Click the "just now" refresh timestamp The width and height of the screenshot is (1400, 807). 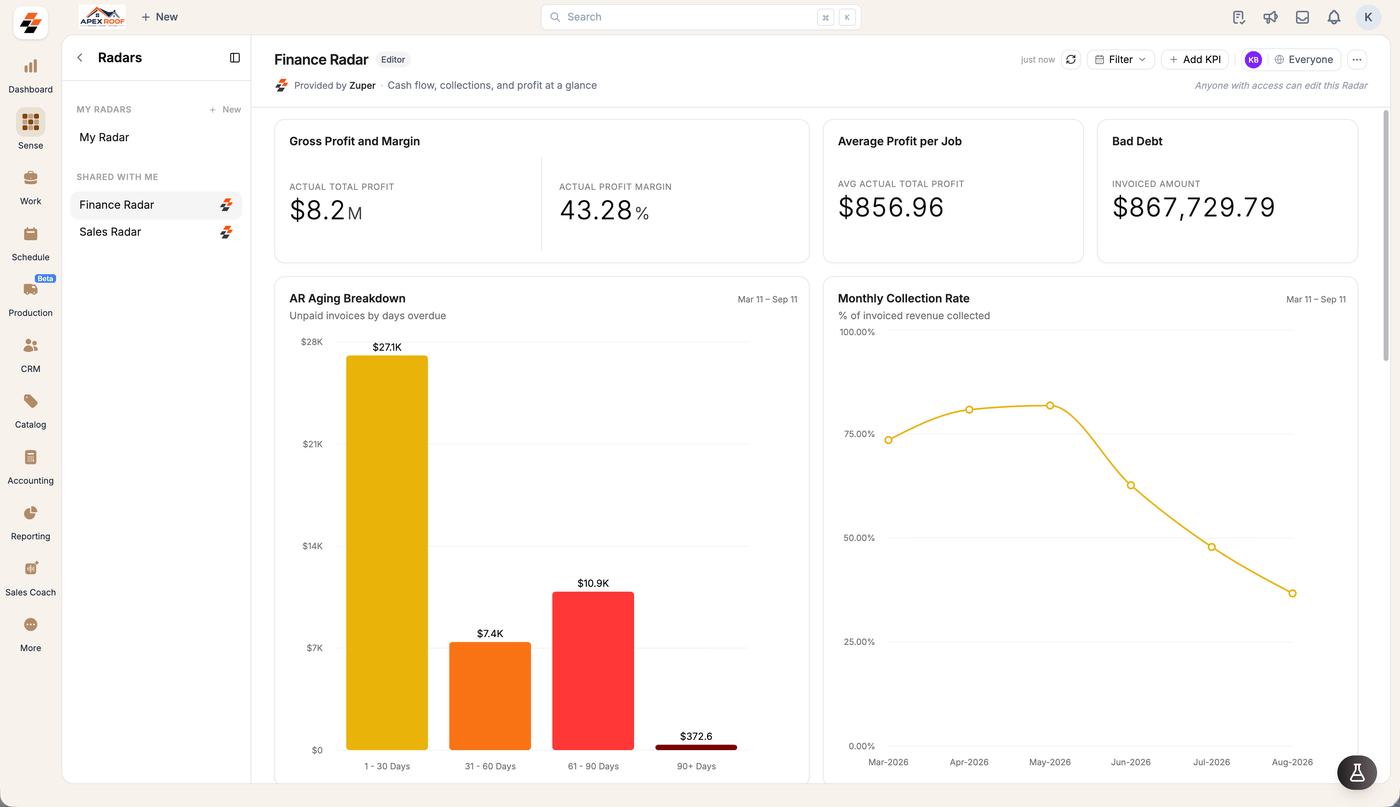click(1038, 60)
